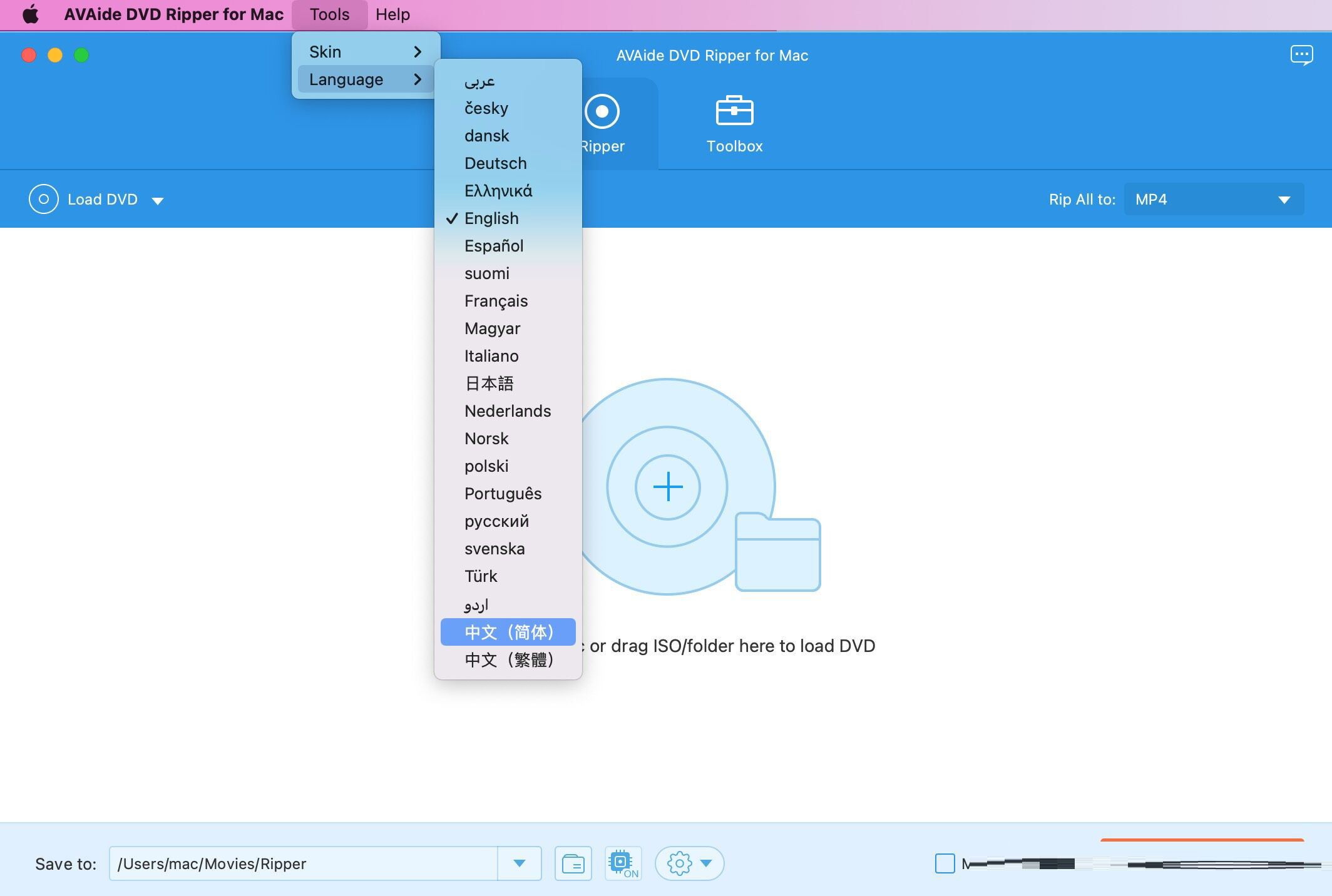Close the window with red button
The width and height of the screenshot is (1332, 896).
click(29, 55)
